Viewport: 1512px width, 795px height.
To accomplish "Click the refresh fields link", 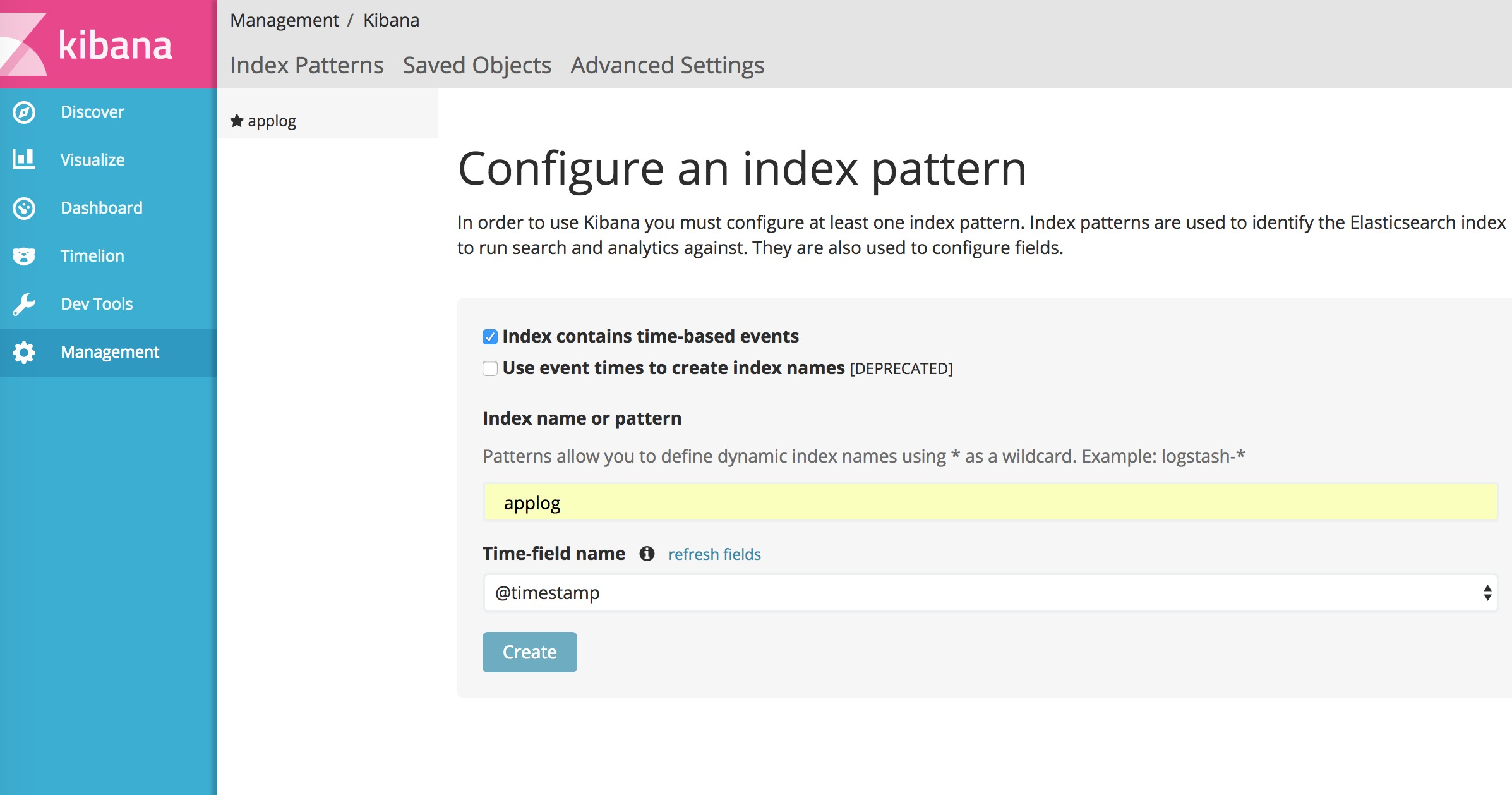I will [714, 554].
